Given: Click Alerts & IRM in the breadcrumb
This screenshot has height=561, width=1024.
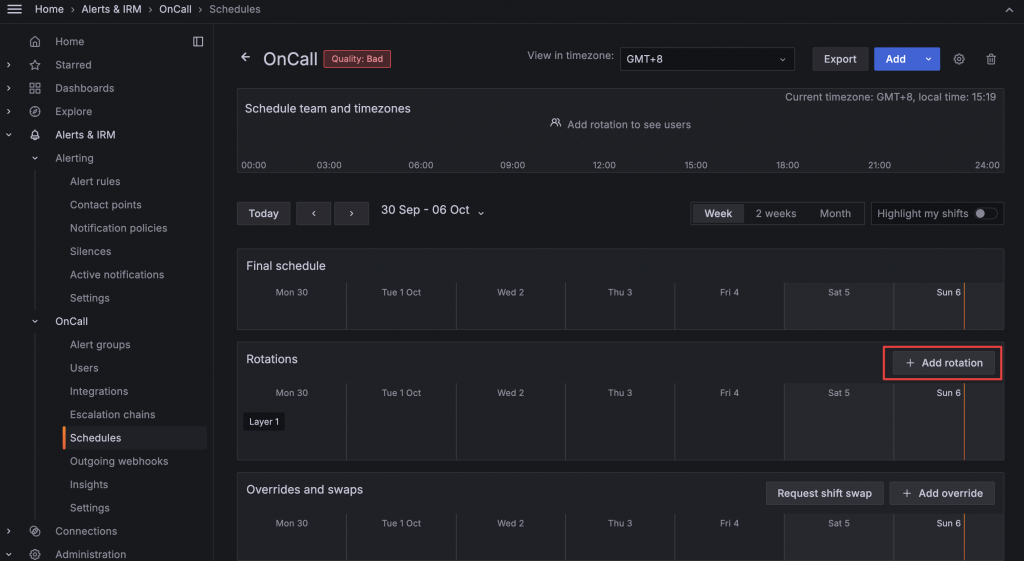Looking at the screenshot, I should point(111,9).
